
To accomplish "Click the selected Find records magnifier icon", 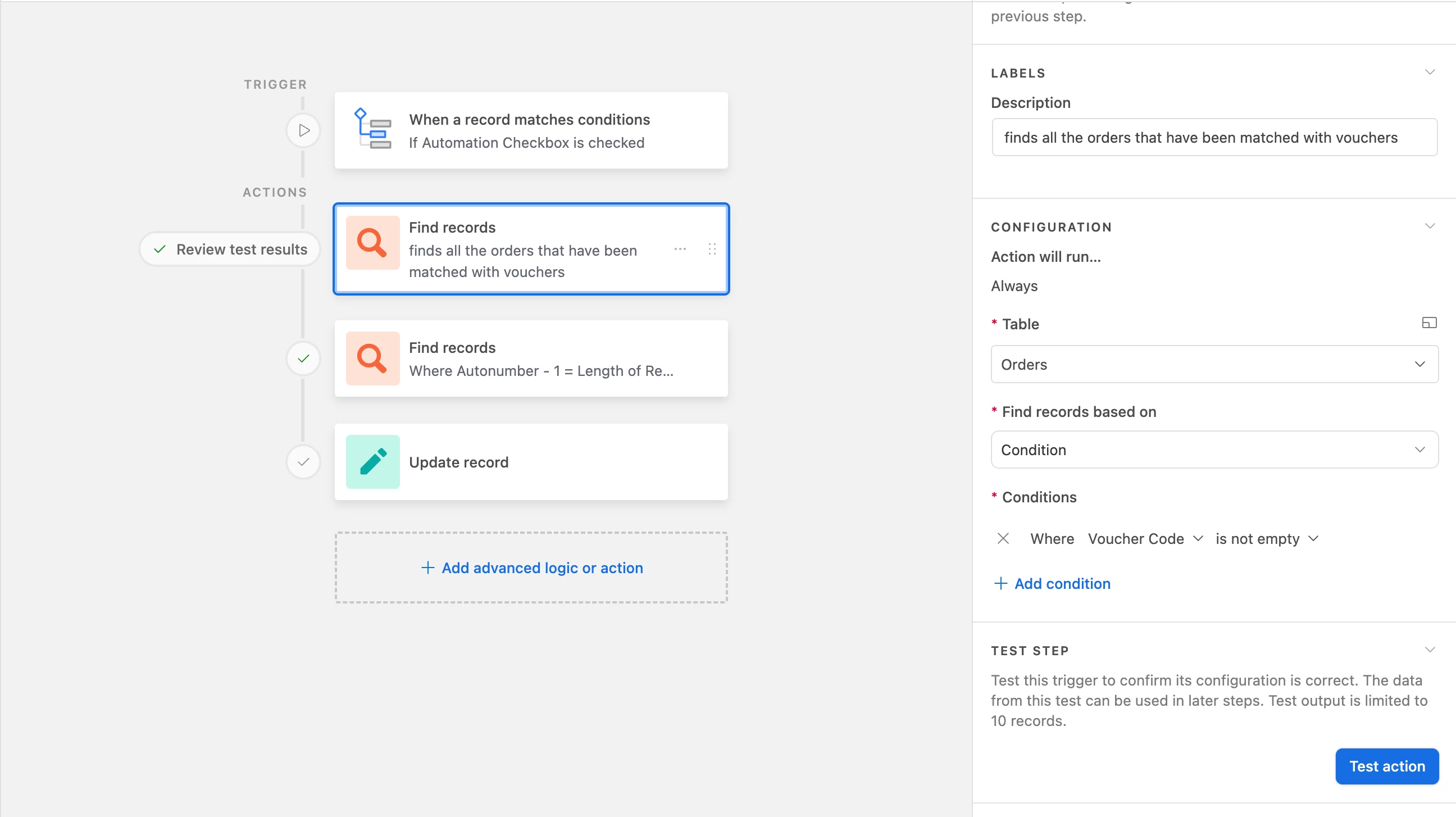I will 372,243.
